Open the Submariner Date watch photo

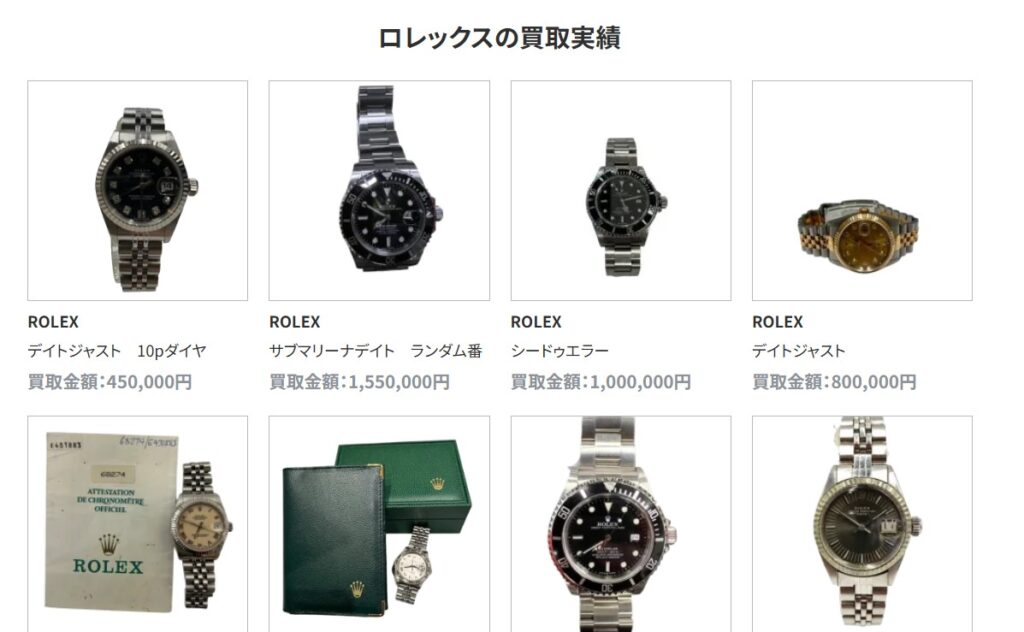pyautogui.click(x=379, y=191)
